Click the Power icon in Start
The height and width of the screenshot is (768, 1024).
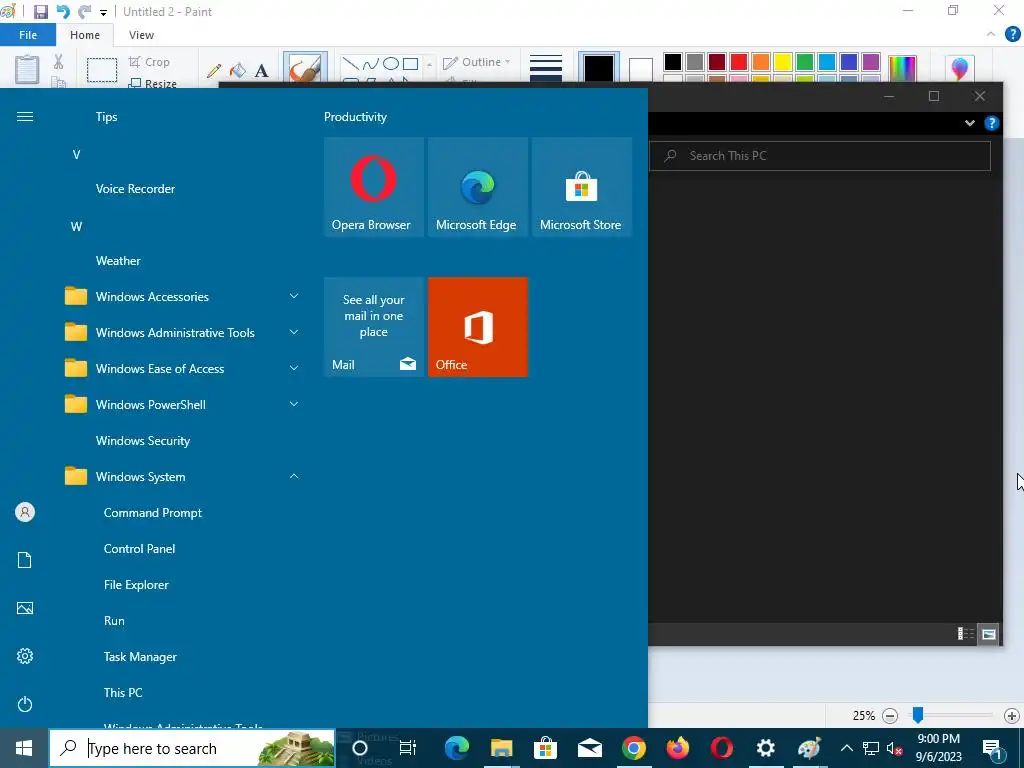tap(25, 704)
